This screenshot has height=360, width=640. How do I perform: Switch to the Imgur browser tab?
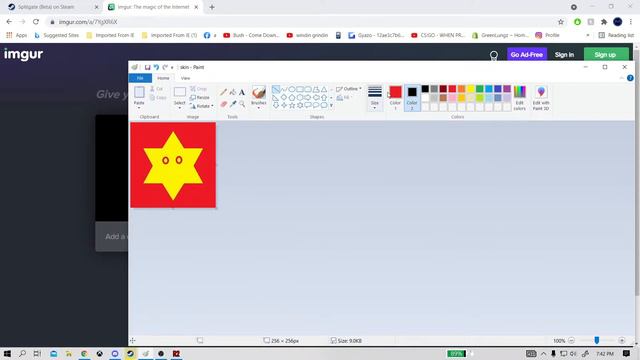(153, 7)
